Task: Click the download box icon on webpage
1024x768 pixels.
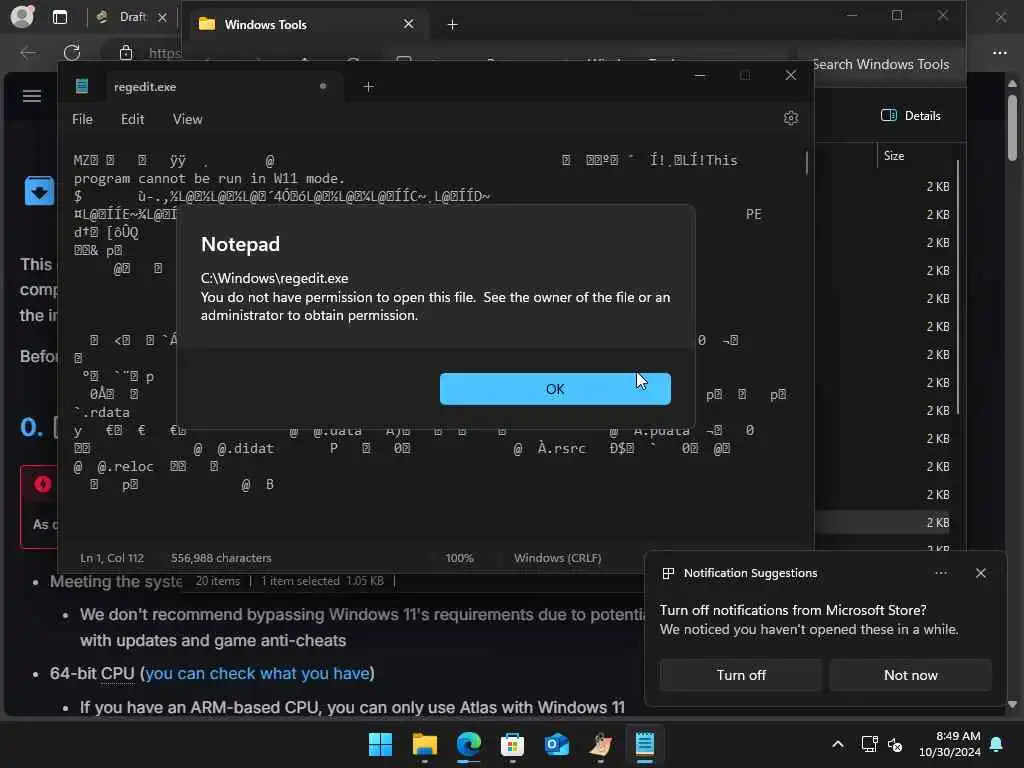Action: pyautogui.click(x=40, y=191)
